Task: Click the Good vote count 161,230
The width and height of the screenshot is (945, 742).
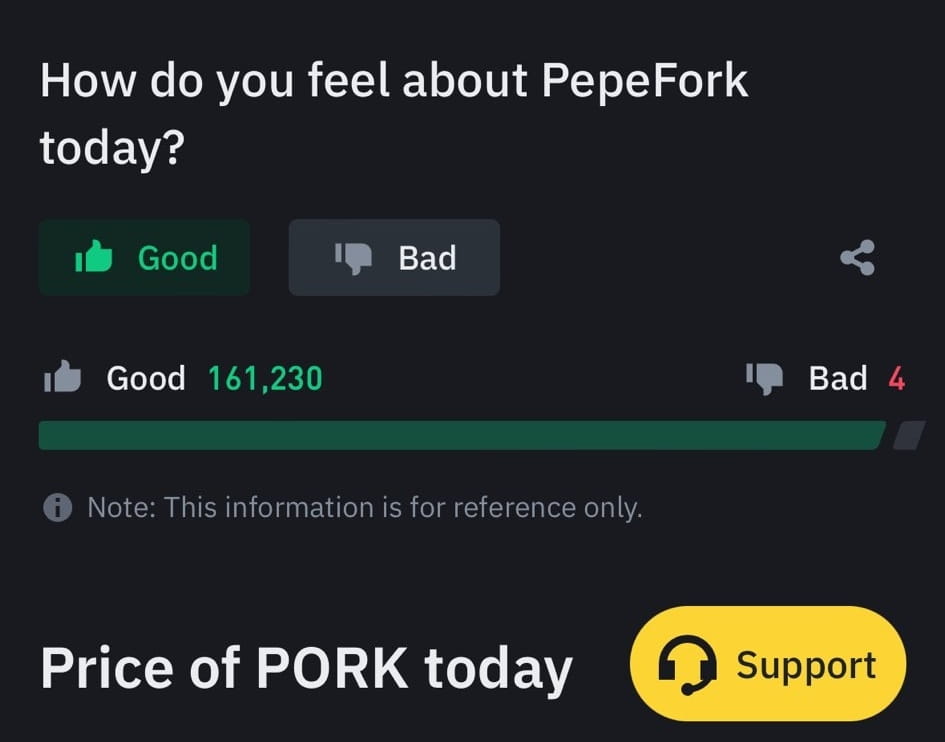Action: click(x=265, y=378)
